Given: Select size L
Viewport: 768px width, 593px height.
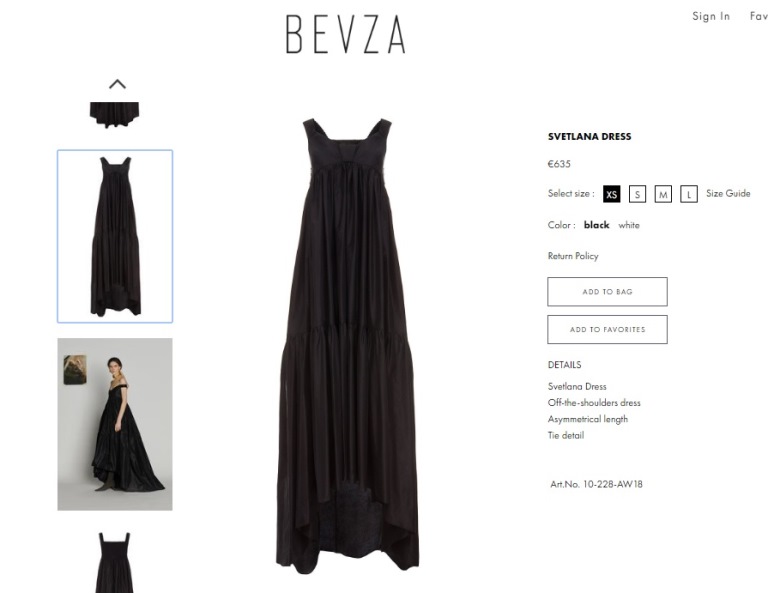Looking at the screenshot, I should click(x=689, y=194).
